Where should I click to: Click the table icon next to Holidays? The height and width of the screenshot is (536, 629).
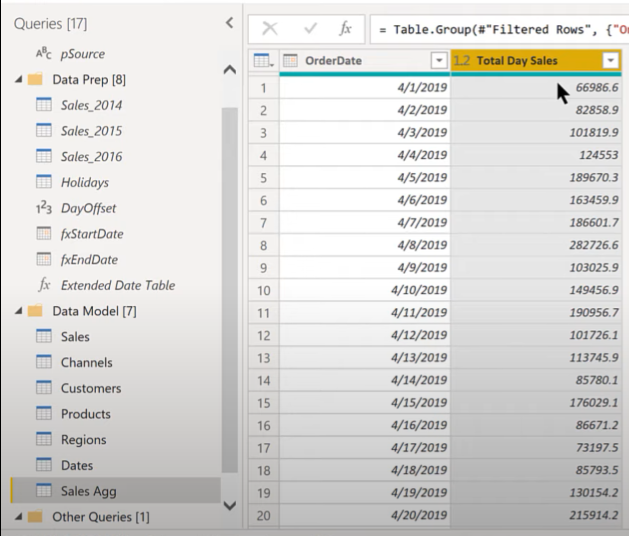tap(44, 181)
